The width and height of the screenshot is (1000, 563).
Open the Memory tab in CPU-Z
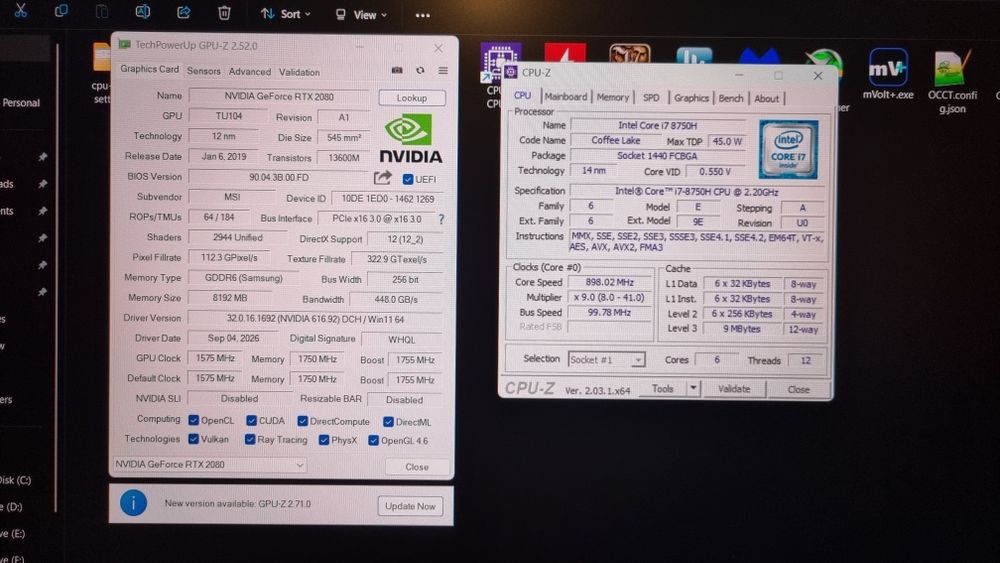point(612,97)
